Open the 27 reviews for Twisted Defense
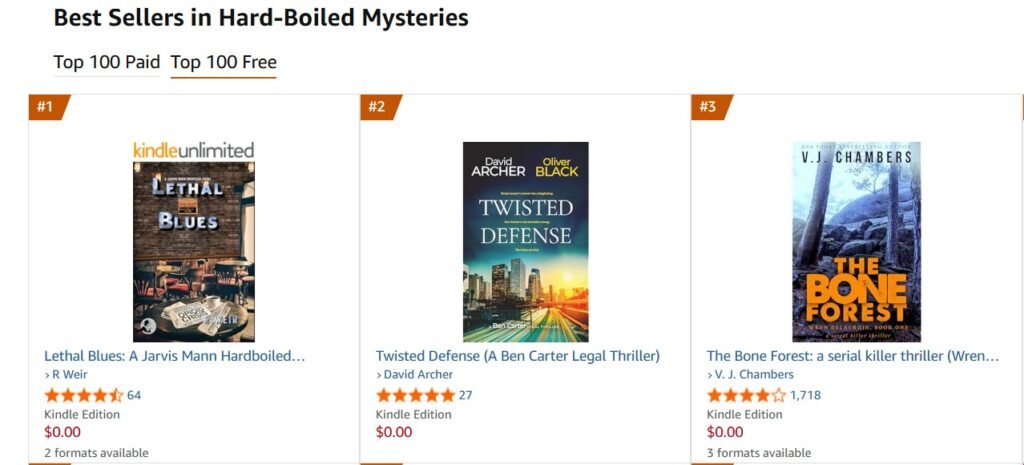Image resolution: width=1024 pixels, height=465 pixels. point(465,395)
